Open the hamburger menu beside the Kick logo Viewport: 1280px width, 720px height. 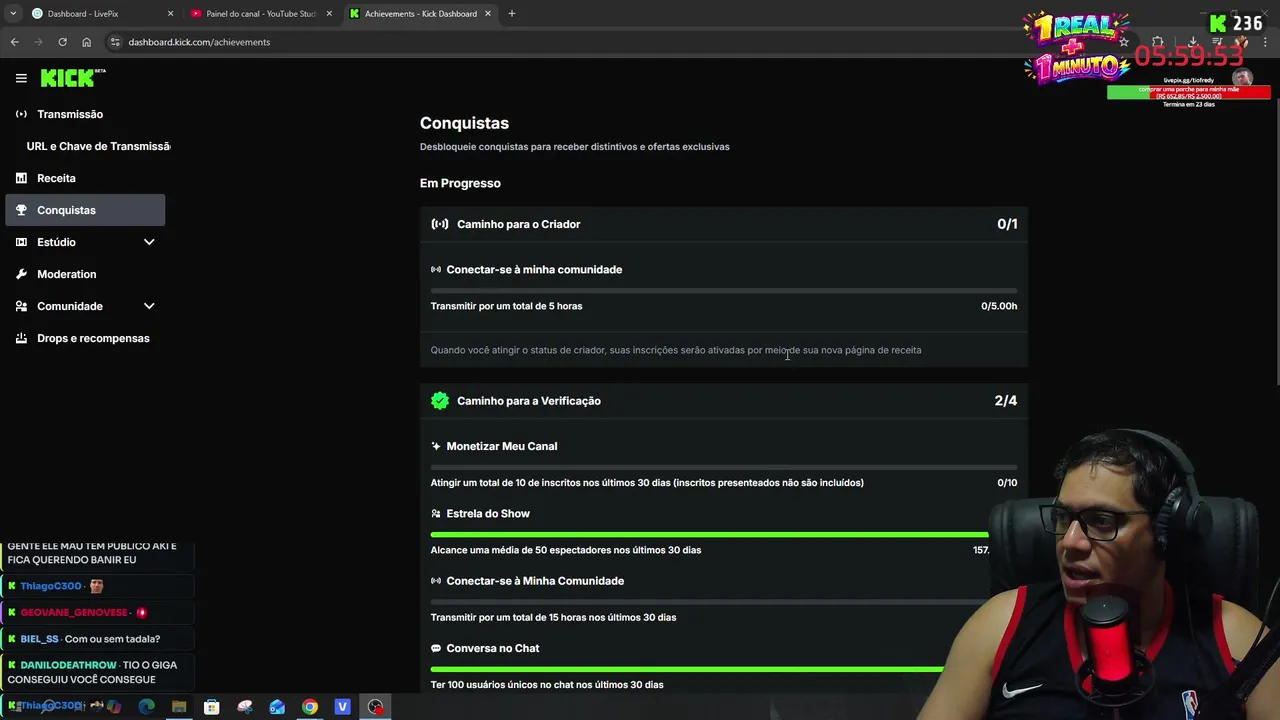[x=21, y=78]
